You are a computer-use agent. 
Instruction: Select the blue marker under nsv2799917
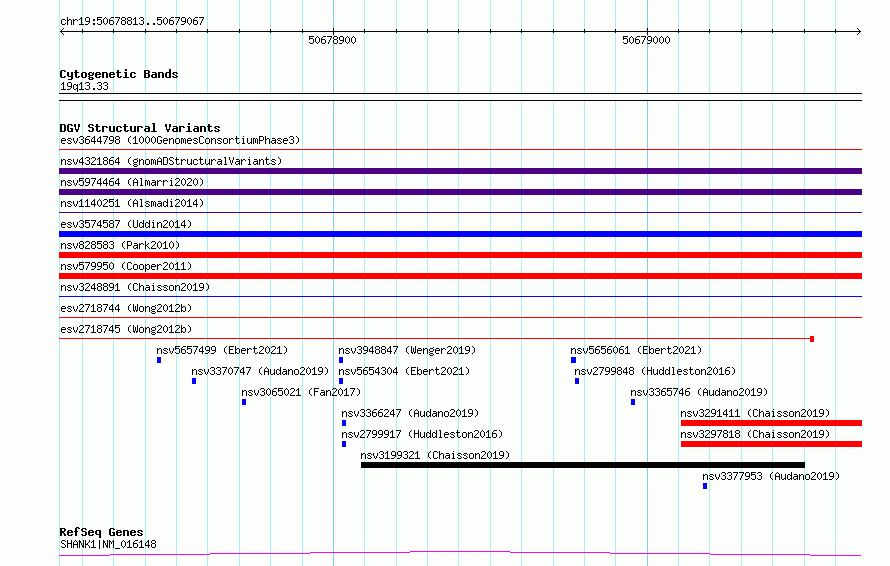344,444
